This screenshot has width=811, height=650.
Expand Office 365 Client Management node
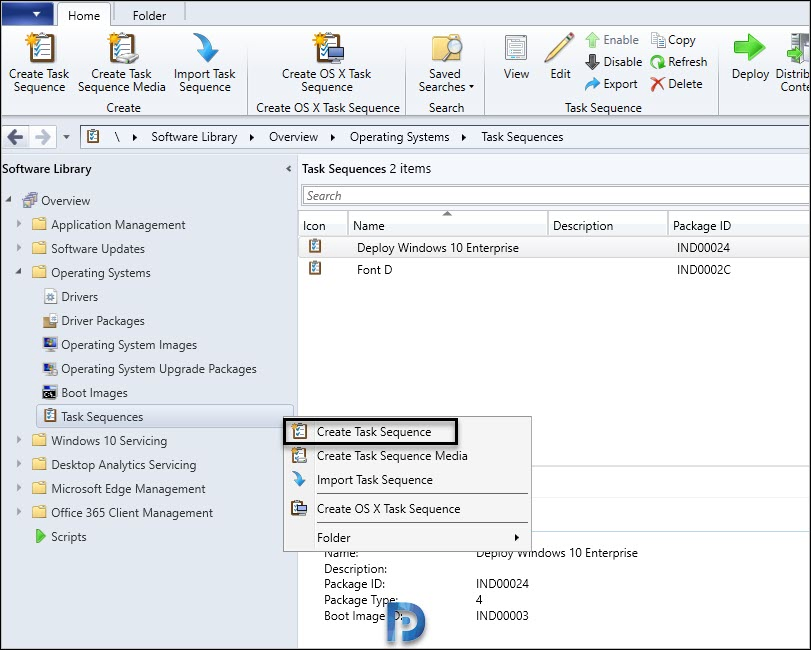[19, 512]
